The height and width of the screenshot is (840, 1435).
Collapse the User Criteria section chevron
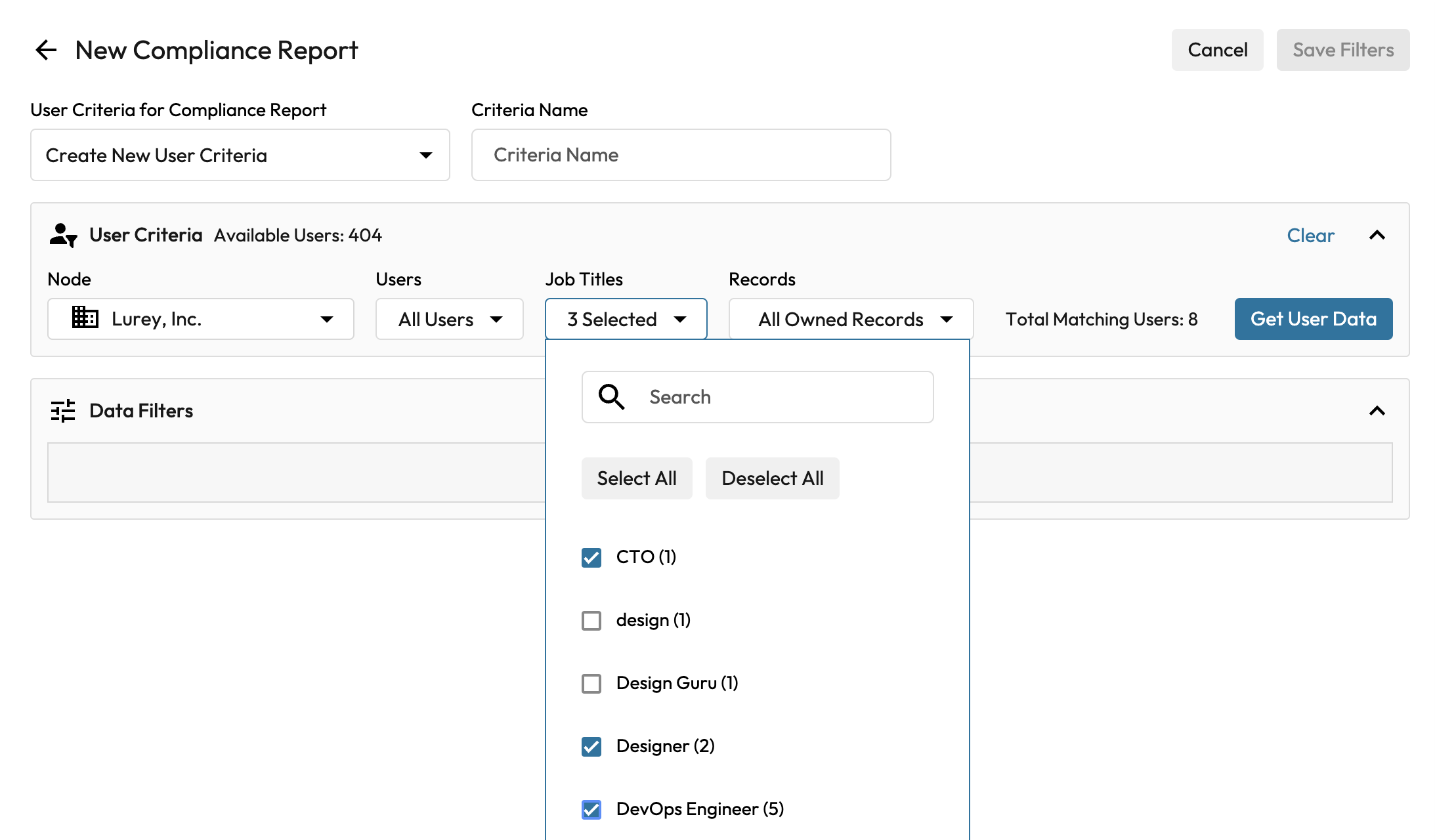1377,235
